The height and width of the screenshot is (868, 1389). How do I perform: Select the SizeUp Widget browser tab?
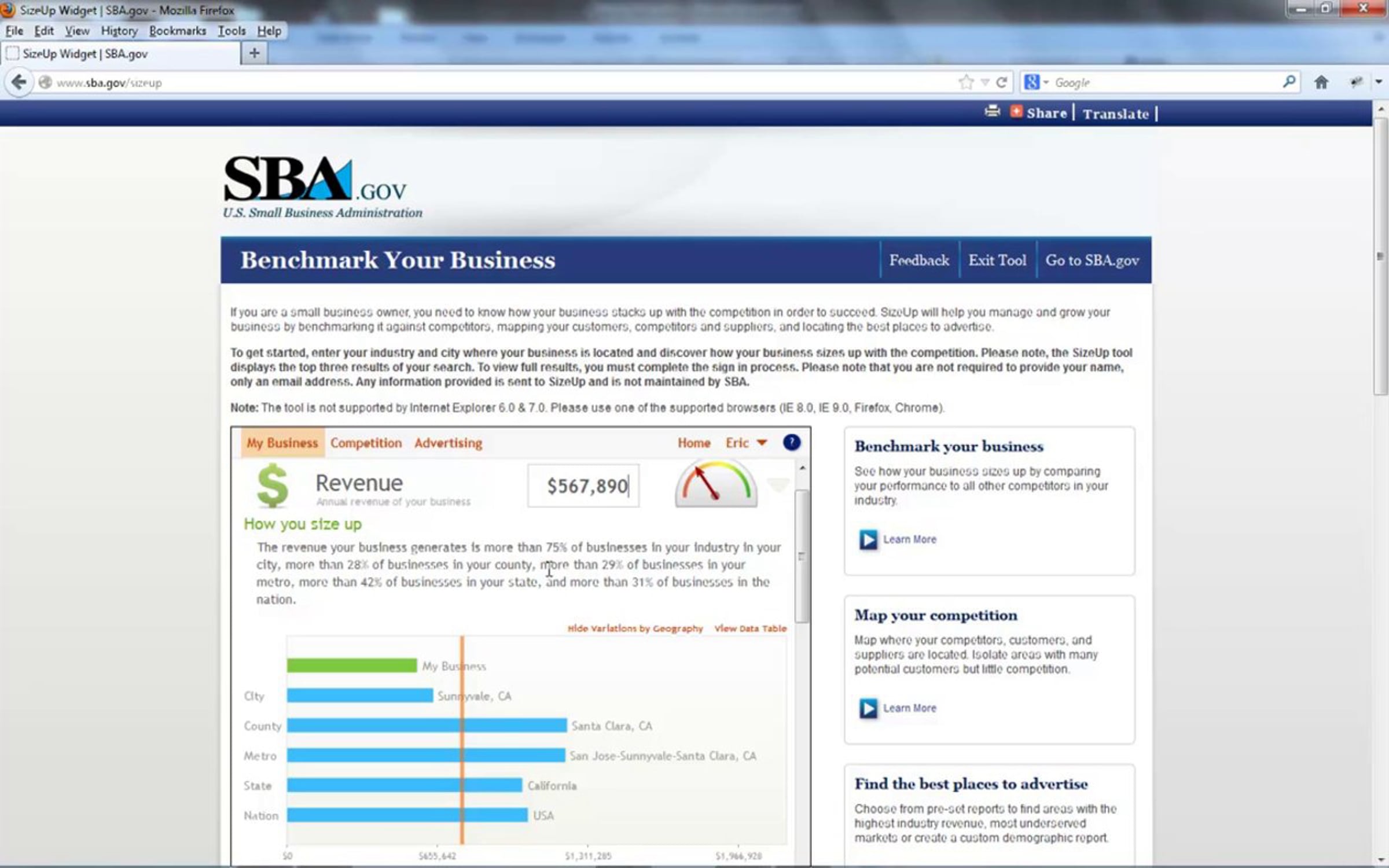(x=120, y=54)
